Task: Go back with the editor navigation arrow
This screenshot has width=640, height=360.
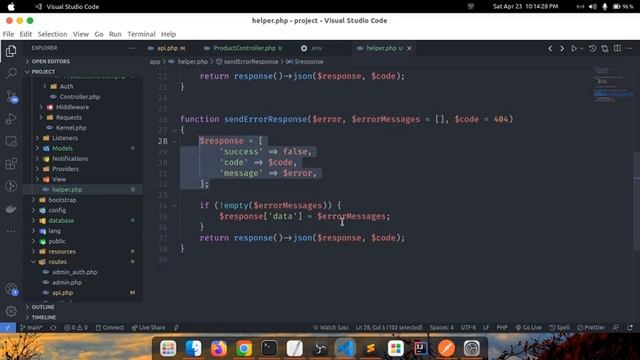Action: click(x=550, y=49)
